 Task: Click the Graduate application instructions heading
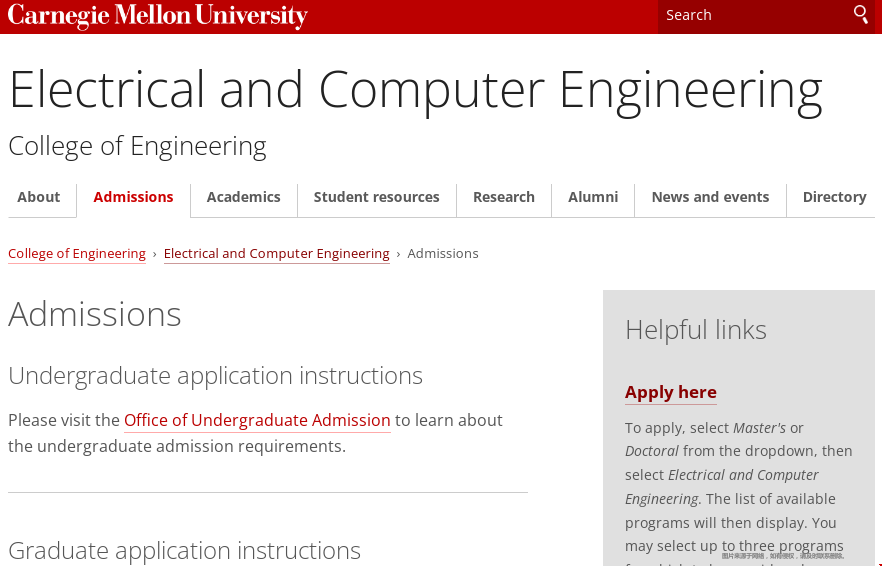(x=184, y=551)
